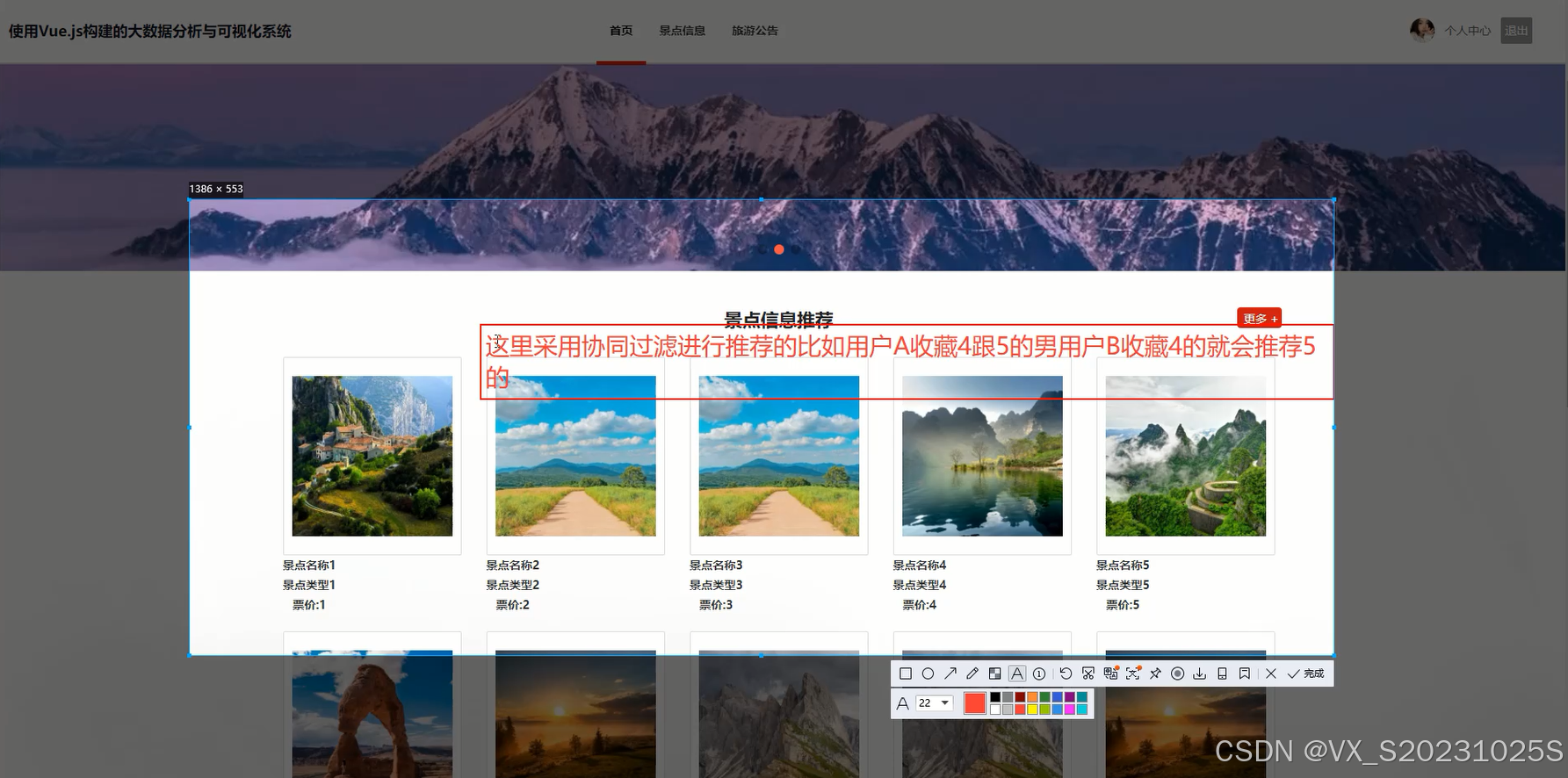Open the 景点名称5 misty mountain thumbnail
Screen dimensions: 1568x778
tap(1186, 456)
